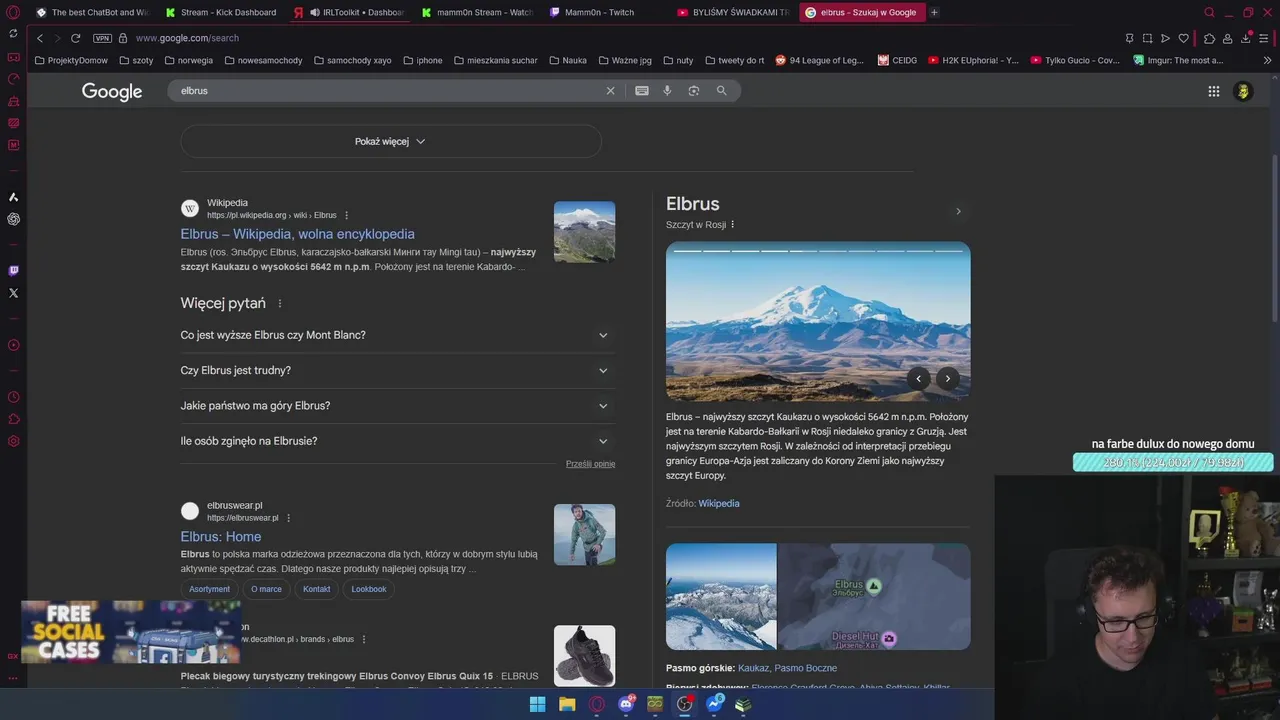The height and width of the screenshot is (720, 1280).
Task: Expand the question 'Czy Elbrus jest trudny?'
Action: (x=397, y=370)
